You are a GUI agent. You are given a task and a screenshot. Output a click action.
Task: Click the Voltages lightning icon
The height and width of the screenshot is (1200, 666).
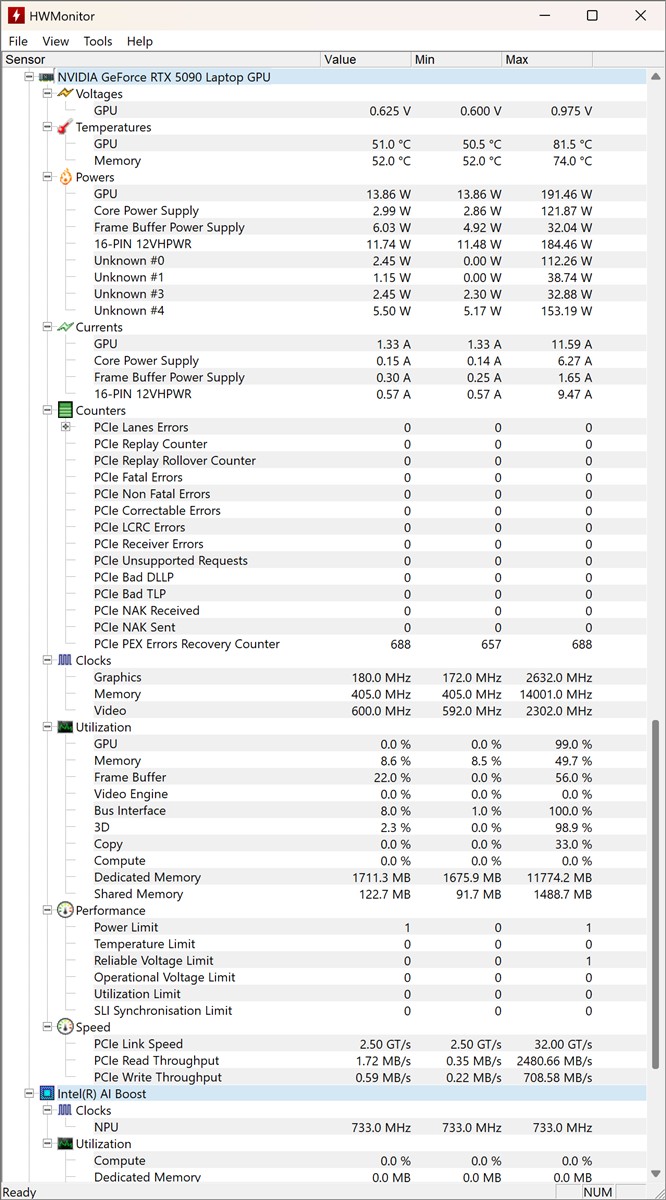point(65,94)
